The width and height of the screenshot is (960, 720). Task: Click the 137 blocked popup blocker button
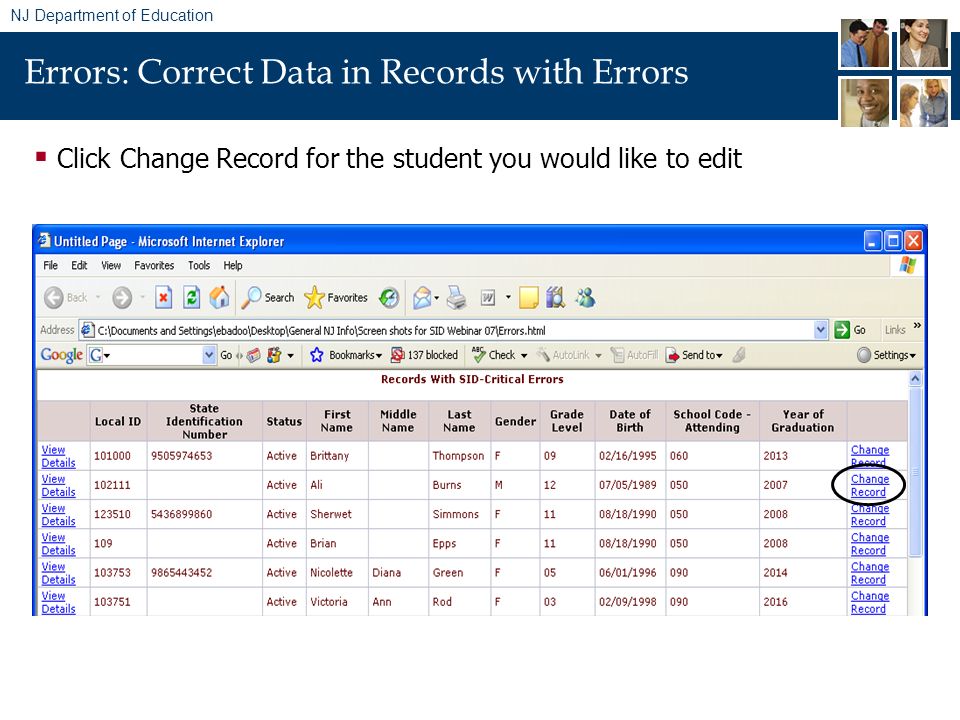(x=424, y=355)
